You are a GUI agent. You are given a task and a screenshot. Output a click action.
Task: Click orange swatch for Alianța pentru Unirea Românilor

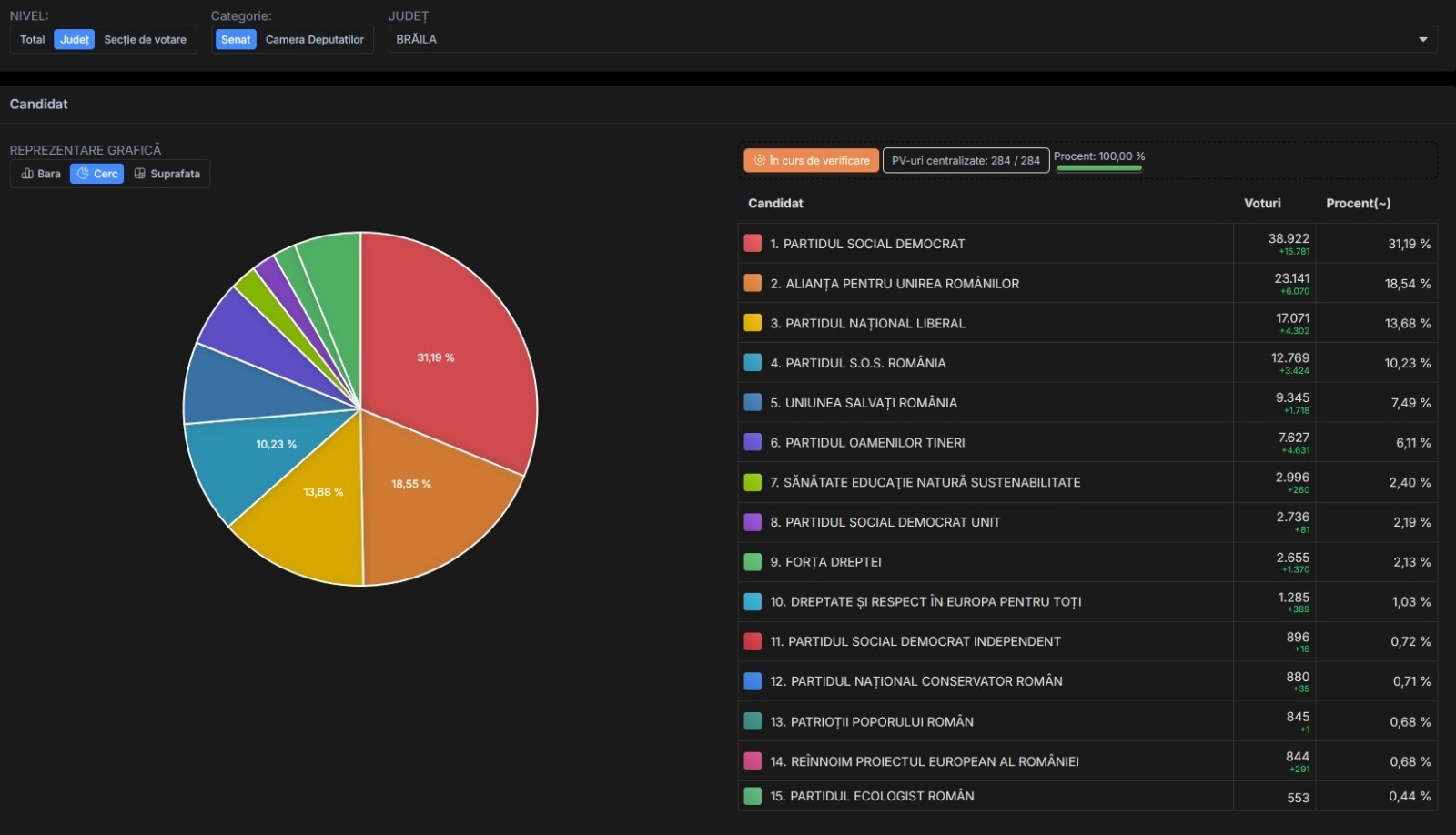tap(753, 284)
